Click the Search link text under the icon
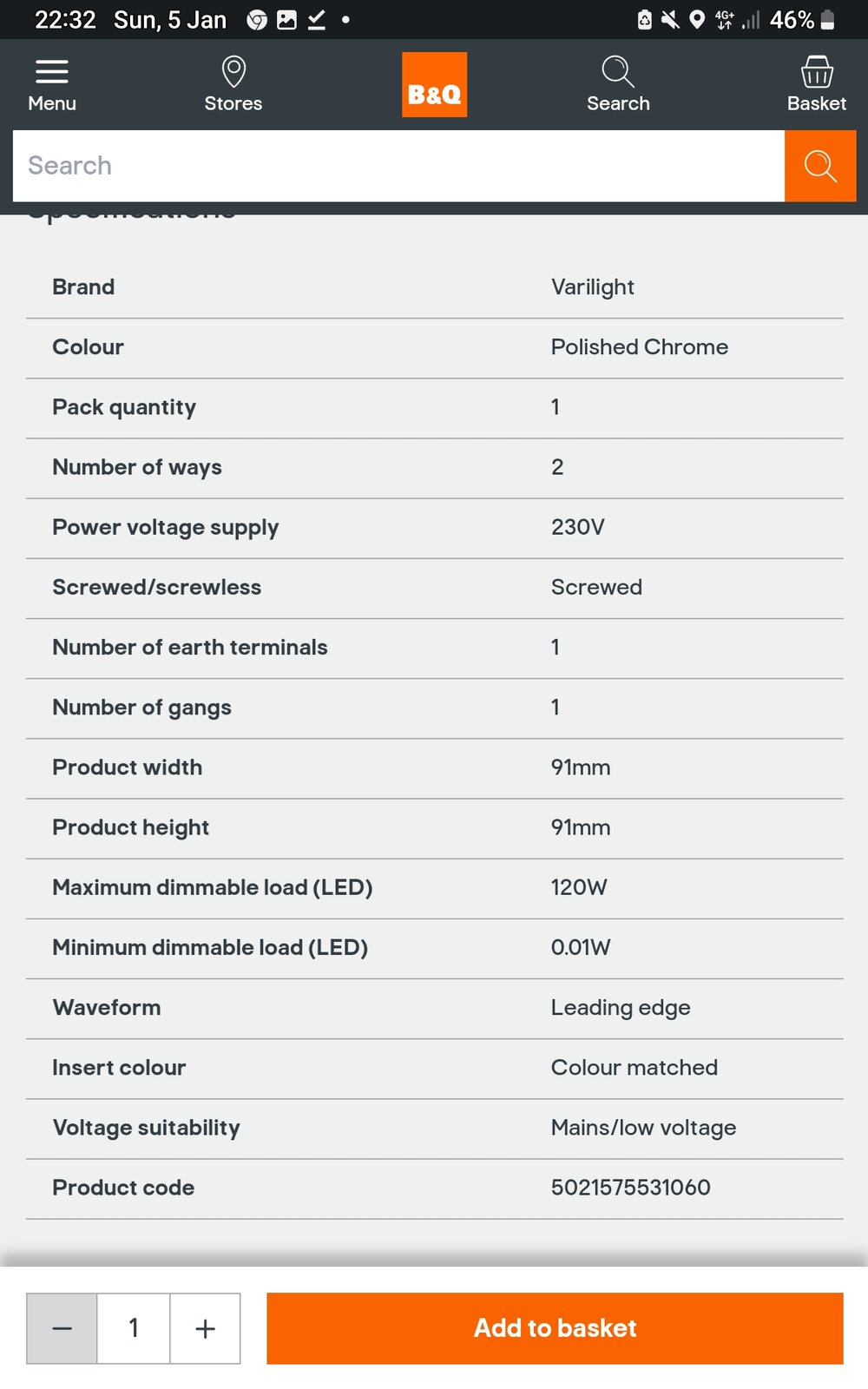The height and width of the screenshot is (1389, 868). 618,103
